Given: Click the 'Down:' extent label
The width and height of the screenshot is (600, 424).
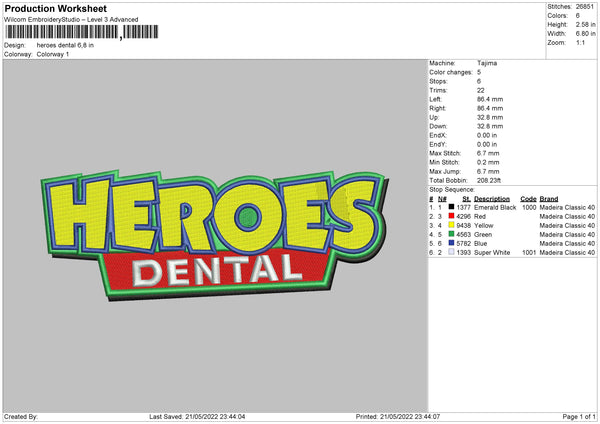Looking at the screenshot, I should (438, 126).
